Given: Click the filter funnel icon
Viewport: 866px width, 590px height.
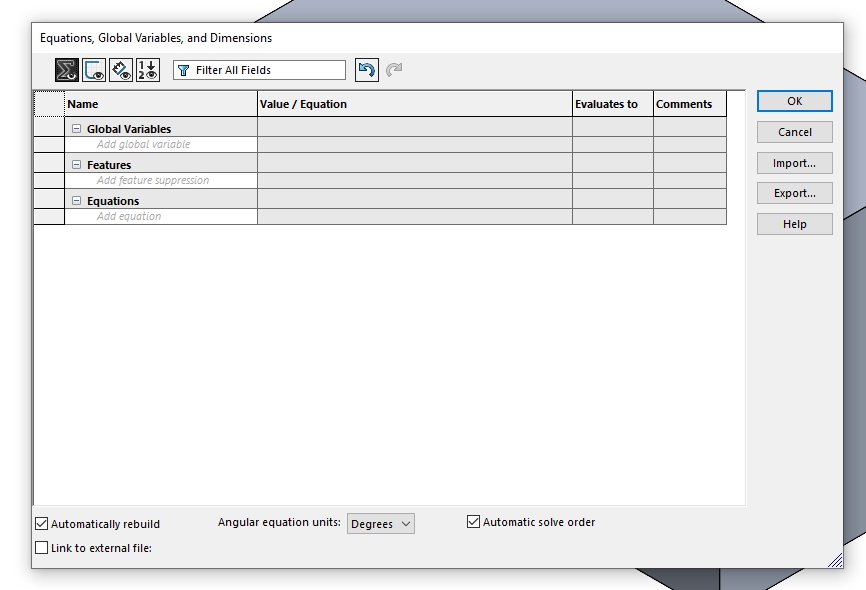Looking at the screenshot, I should coord(183,70).
